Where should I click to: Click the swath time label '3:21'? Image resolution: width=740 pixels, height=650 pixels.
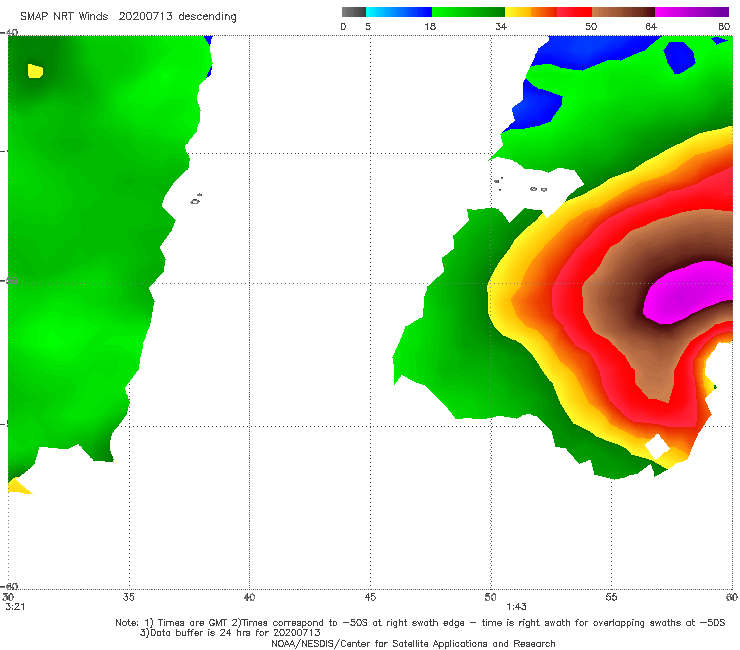point(15,607)
